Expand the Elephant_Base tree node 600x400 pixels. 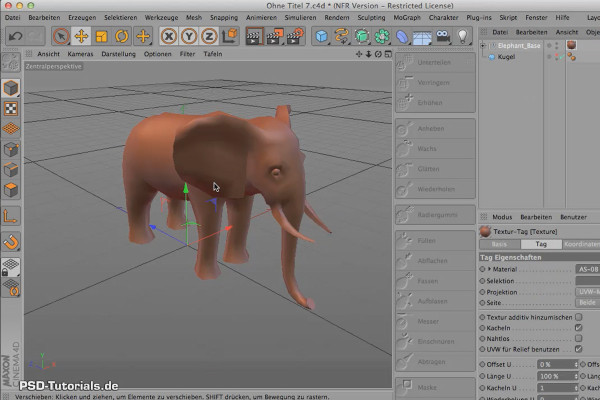click(483, 46)
